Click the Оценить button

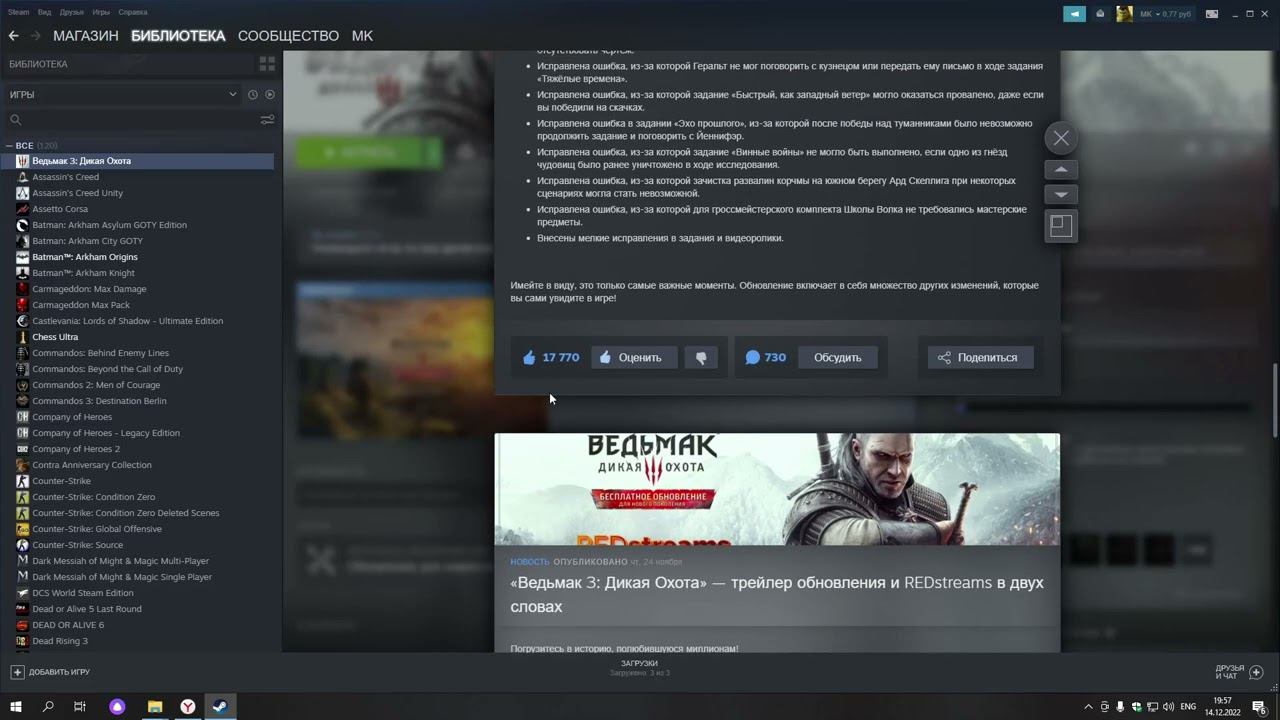point(634,357)
